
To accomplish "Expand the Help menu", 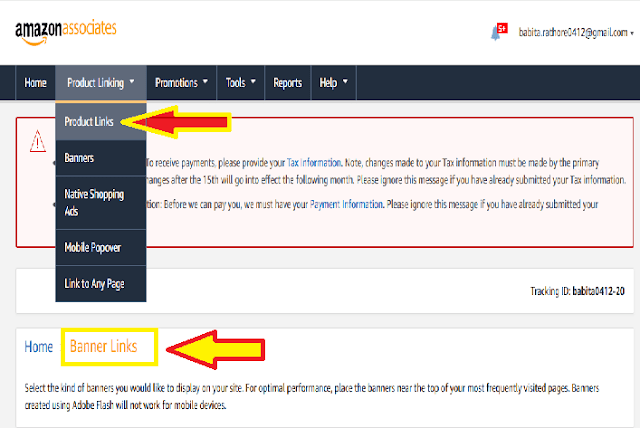I will coord(333,83).
